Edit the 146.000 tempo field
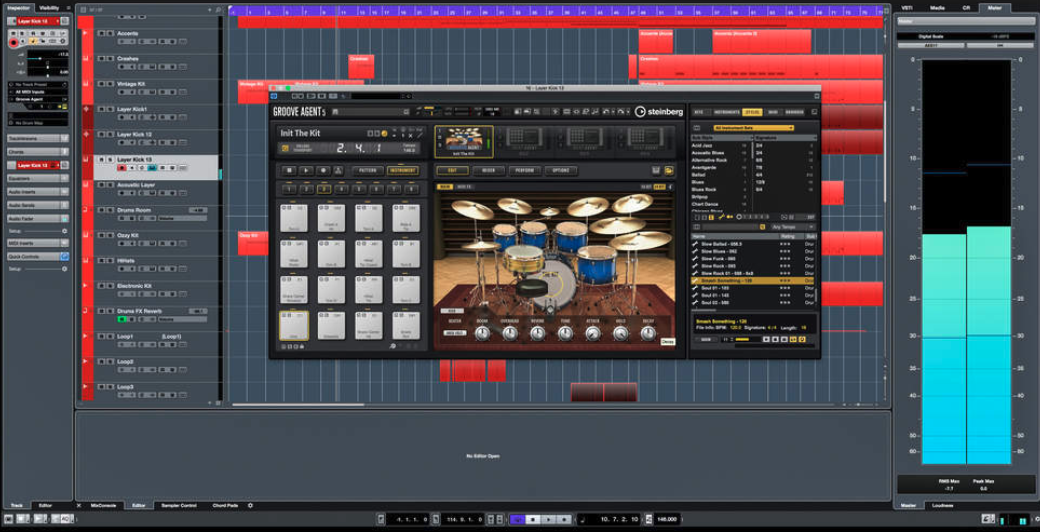The height and width of the screenshot is (532, 1040). pos(669,519)
